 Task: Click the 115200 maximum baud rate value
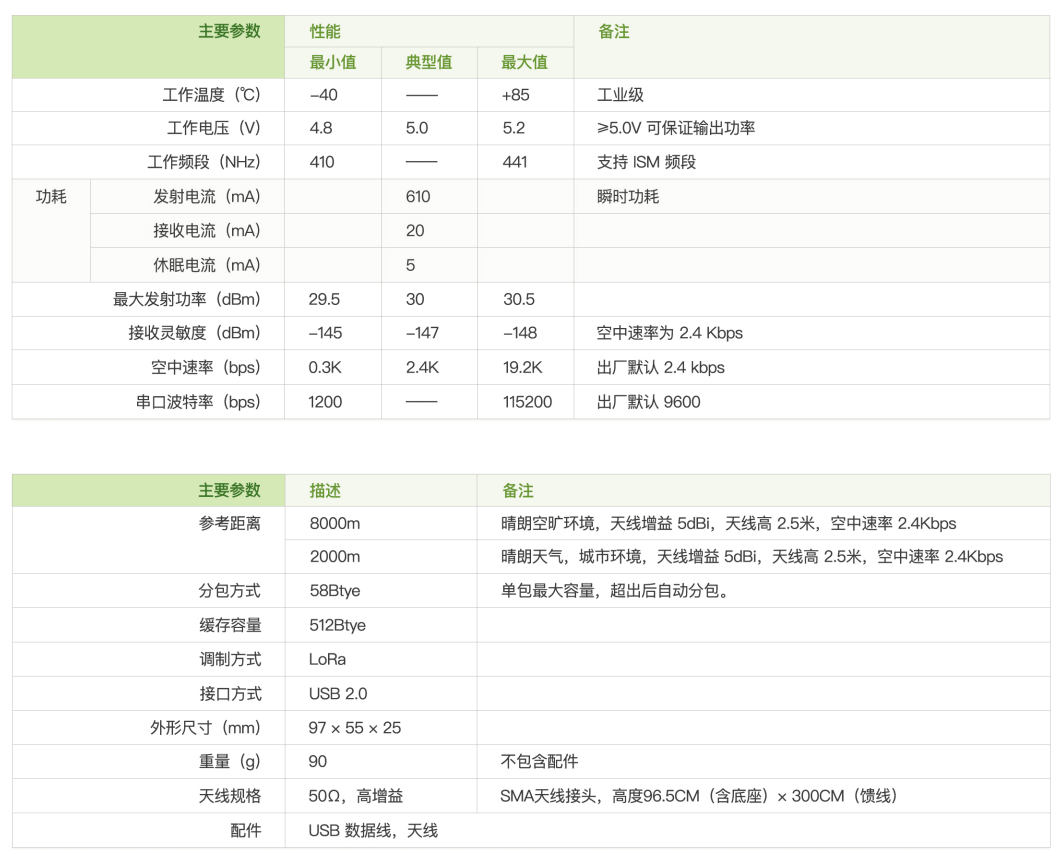(x=527, y=402)
